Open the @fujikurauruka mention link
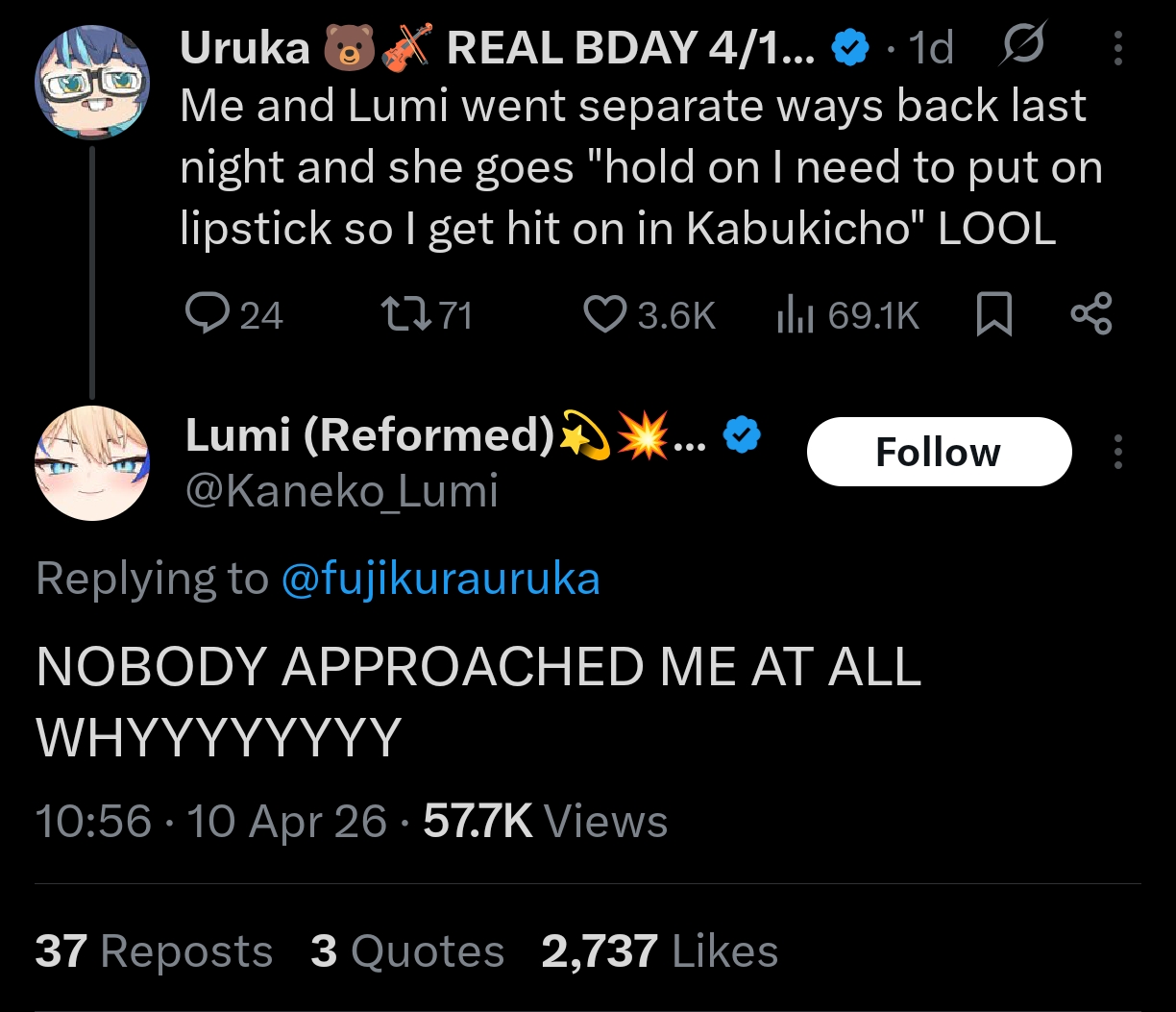Image resolution: width=1176 pixels, height=1012 pixels. pos(440,580)
